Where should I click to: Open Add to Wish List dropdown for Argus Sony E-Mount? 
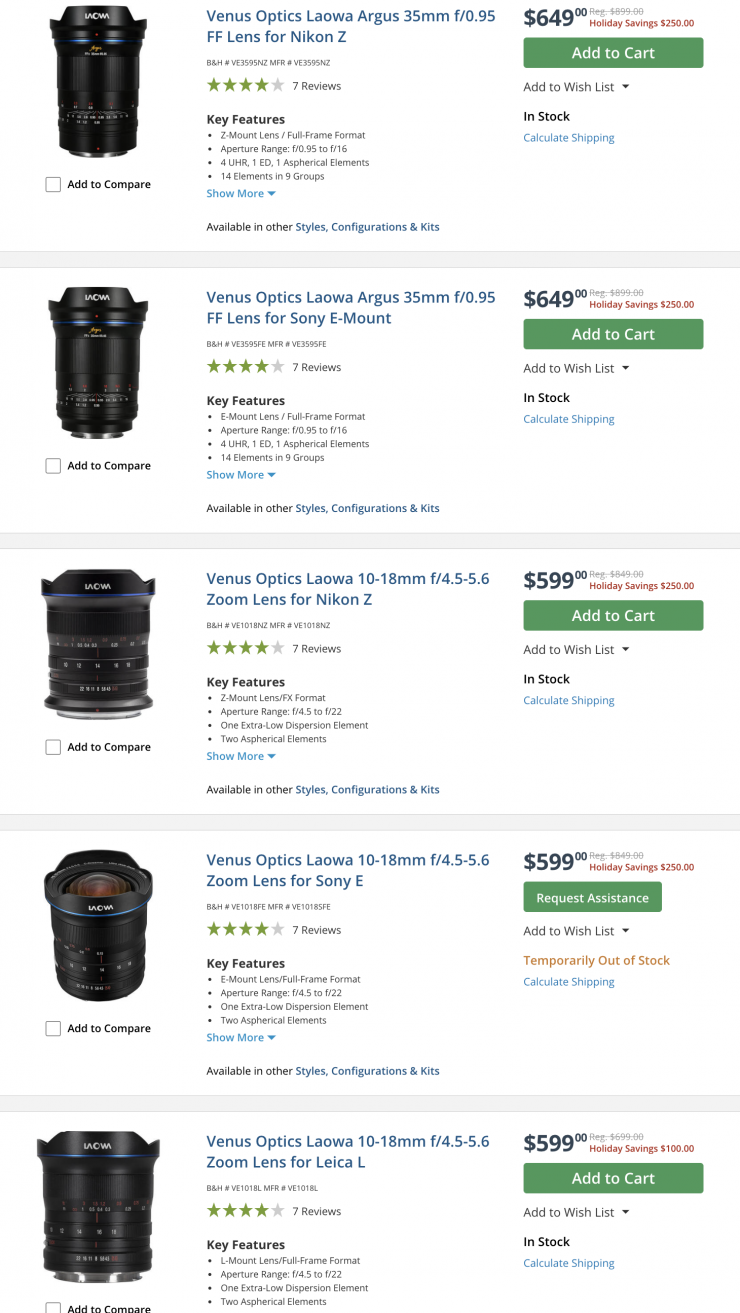[576, 368]
